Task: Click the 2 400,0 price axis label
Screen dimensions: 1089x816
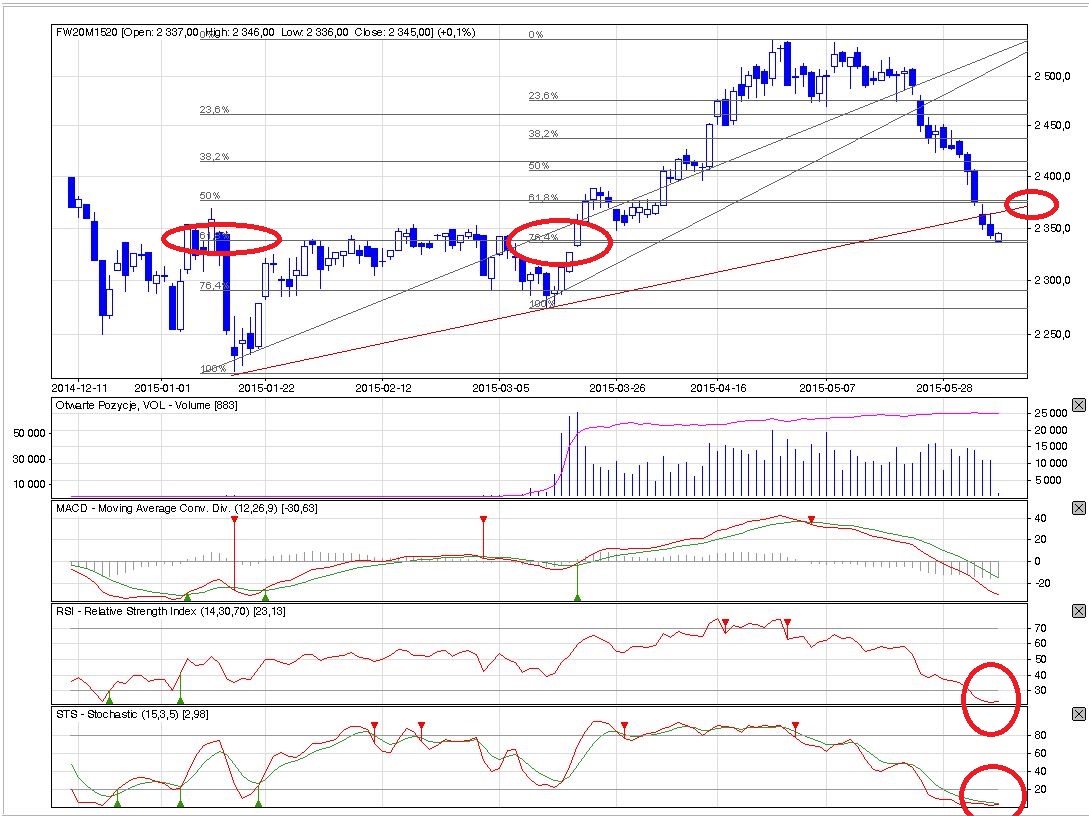Action: click(x=1052, y=176)
